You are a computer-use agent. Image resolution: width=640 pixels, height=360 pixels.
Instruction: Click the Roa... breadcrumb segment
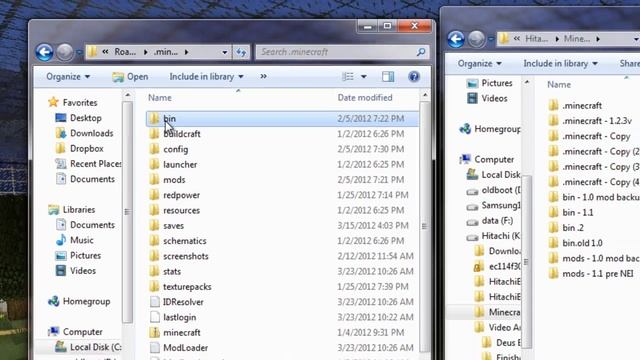coord(125,52)
